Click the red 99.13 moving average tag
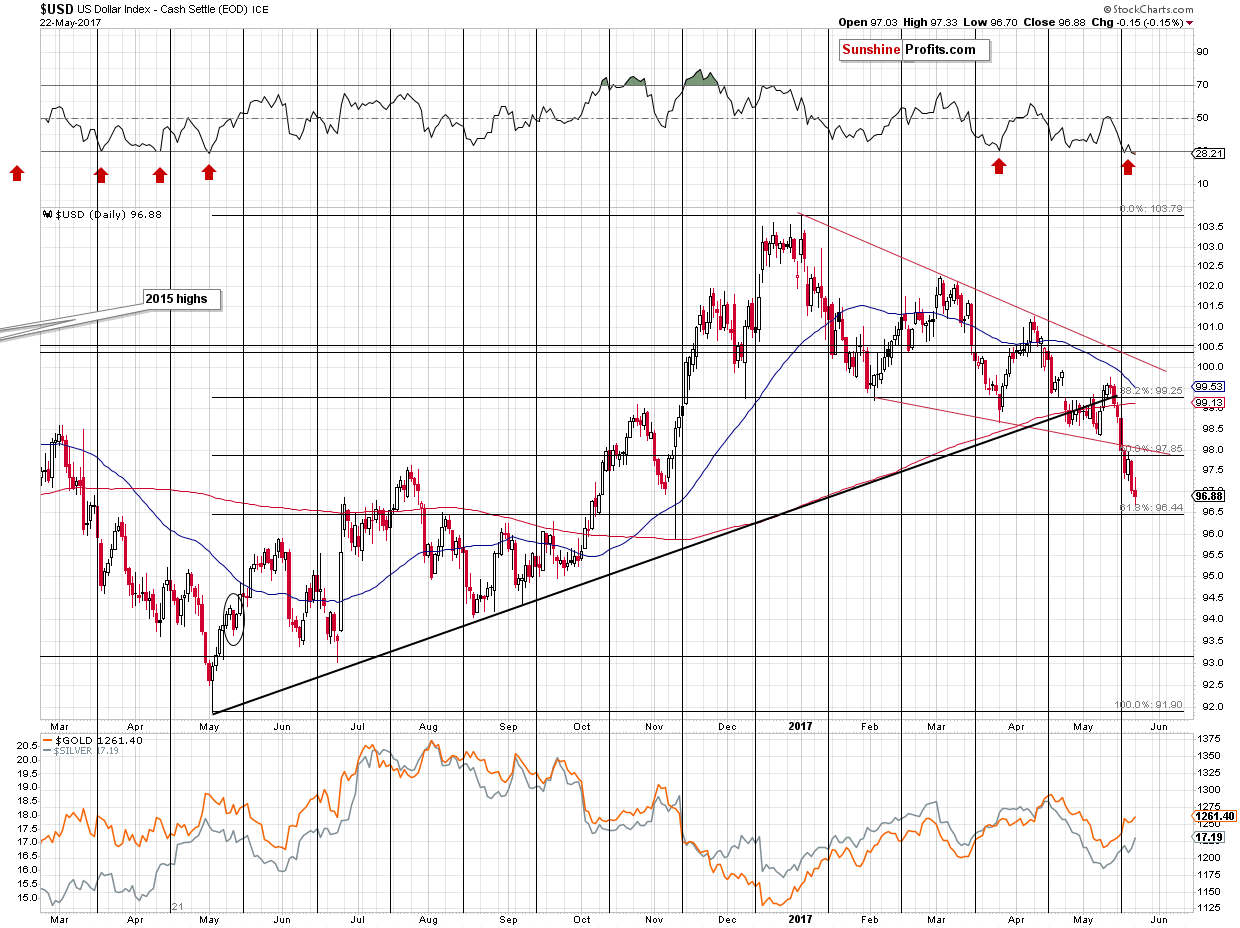Image resolution: width=1240 pixels, height=928 pixels. 1208,401
